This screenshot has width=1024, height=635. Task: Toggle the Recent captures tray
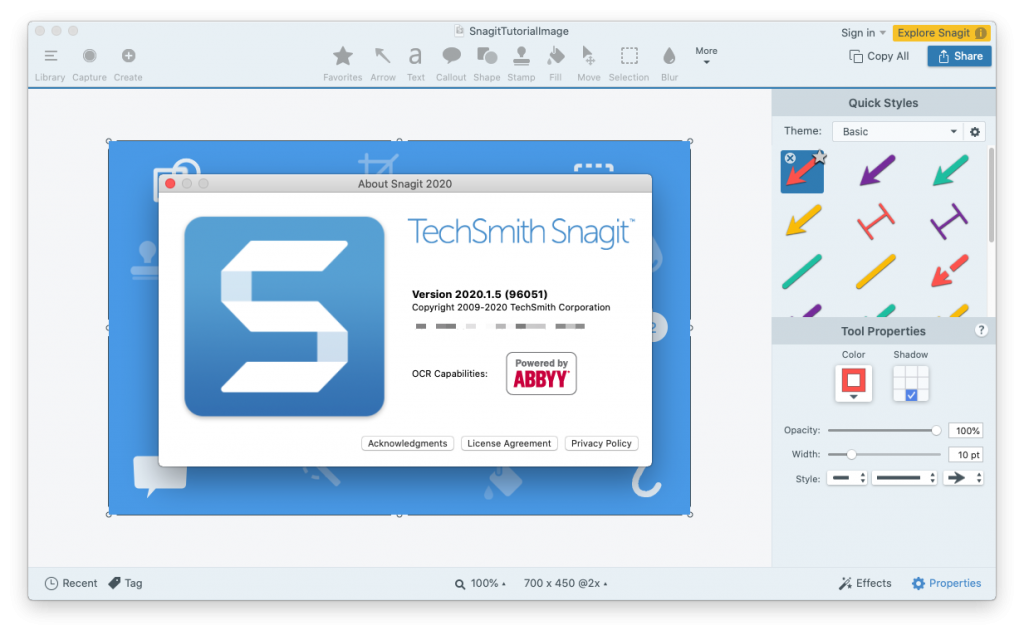(71, 583)
